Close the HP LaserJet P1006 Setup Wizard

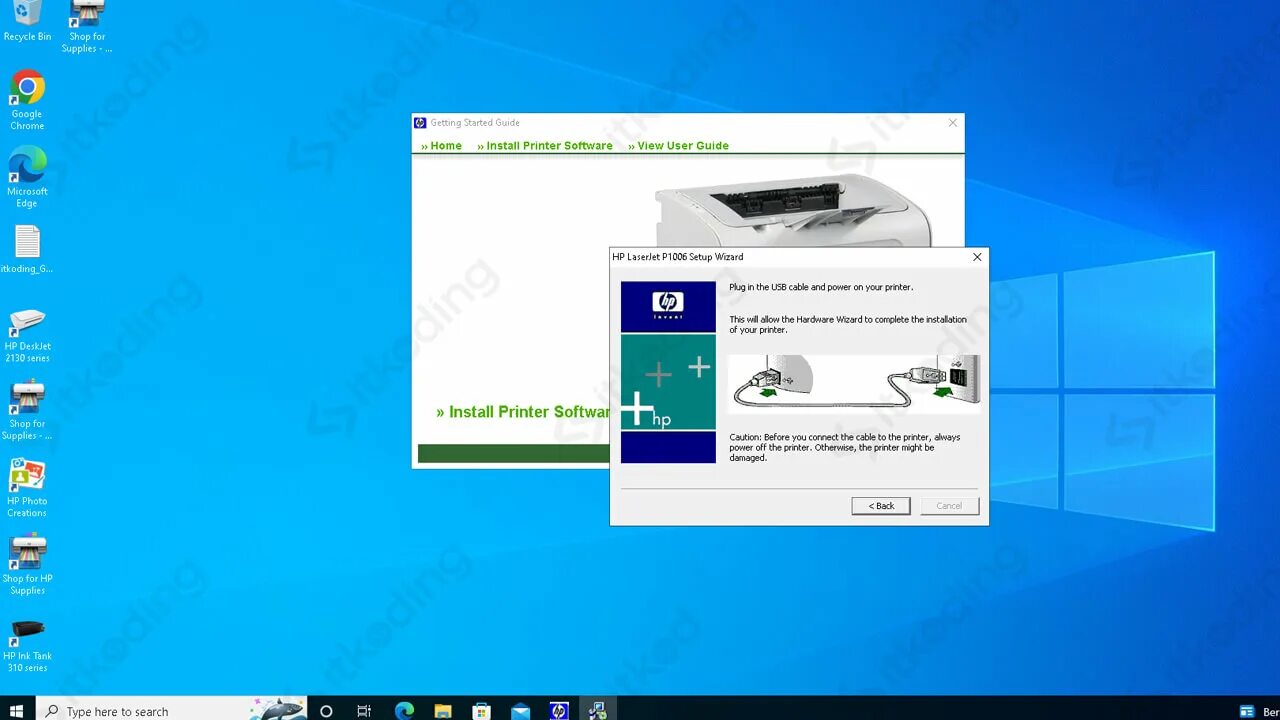click(x=977, y=257)
